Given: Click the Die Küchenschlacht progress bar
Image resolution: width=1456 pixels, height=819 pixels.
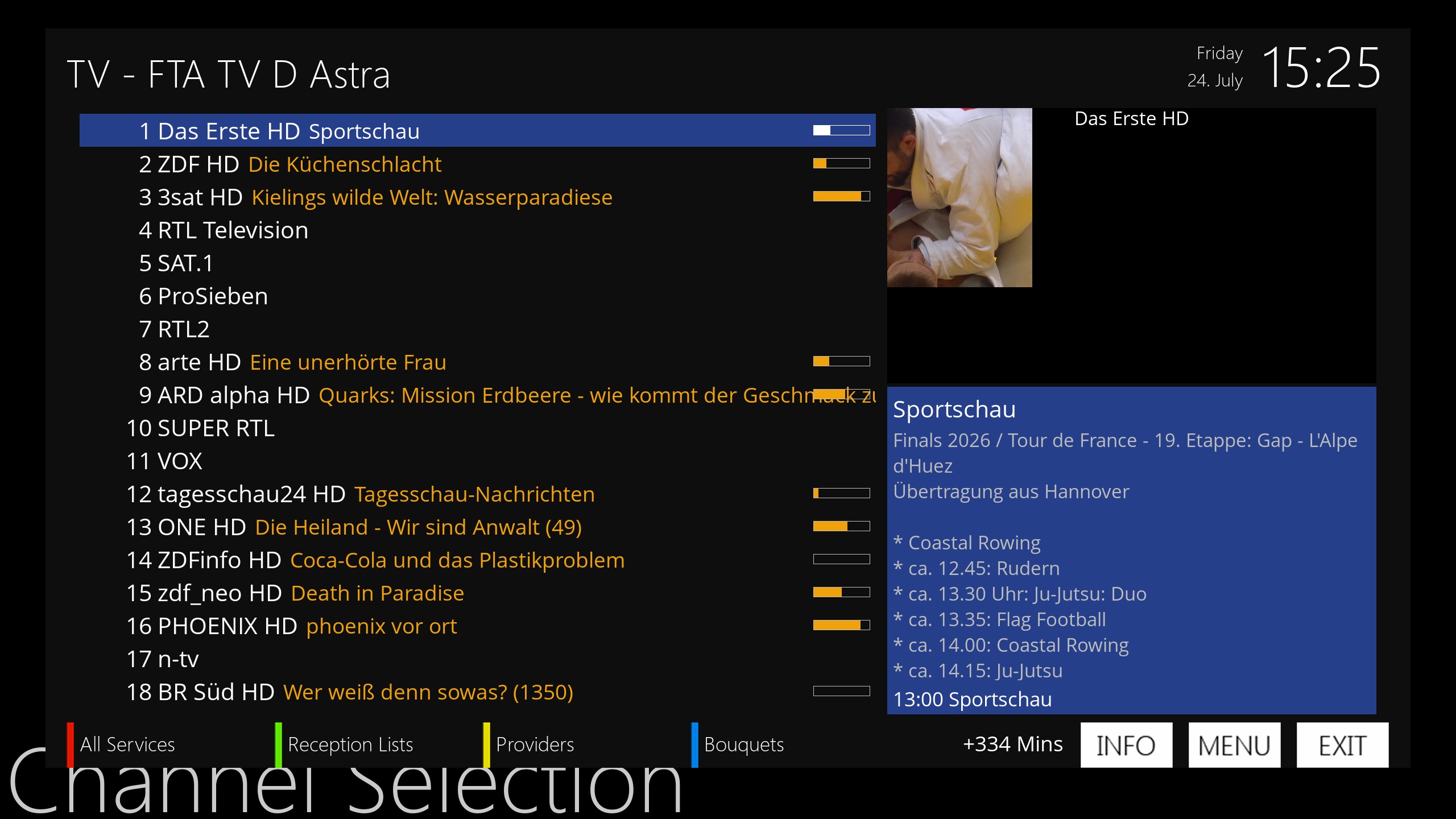Looking at the screenshot, I should (842, 163).
